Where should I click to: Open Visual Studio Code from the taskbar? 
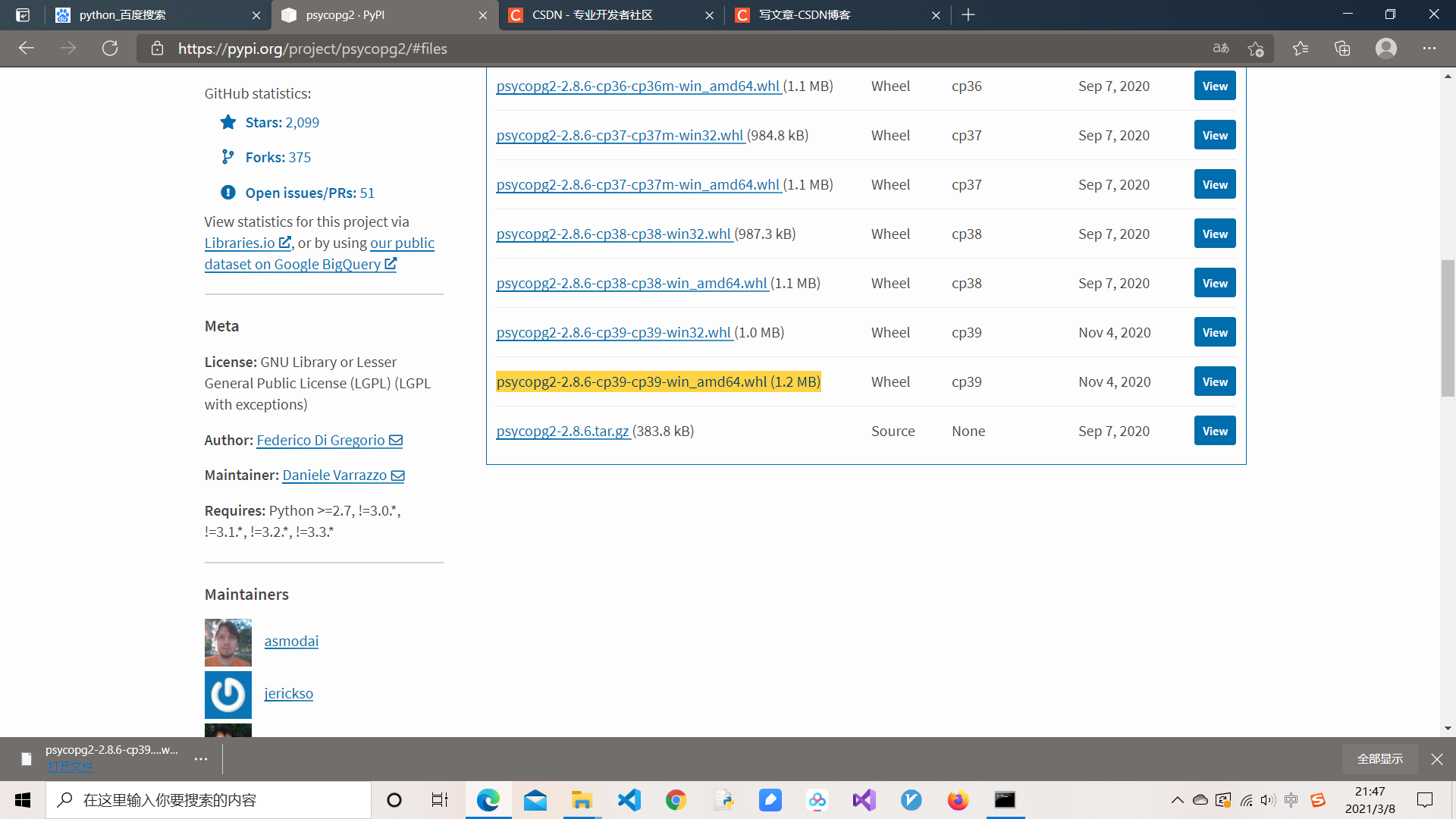tap(629, 800)
